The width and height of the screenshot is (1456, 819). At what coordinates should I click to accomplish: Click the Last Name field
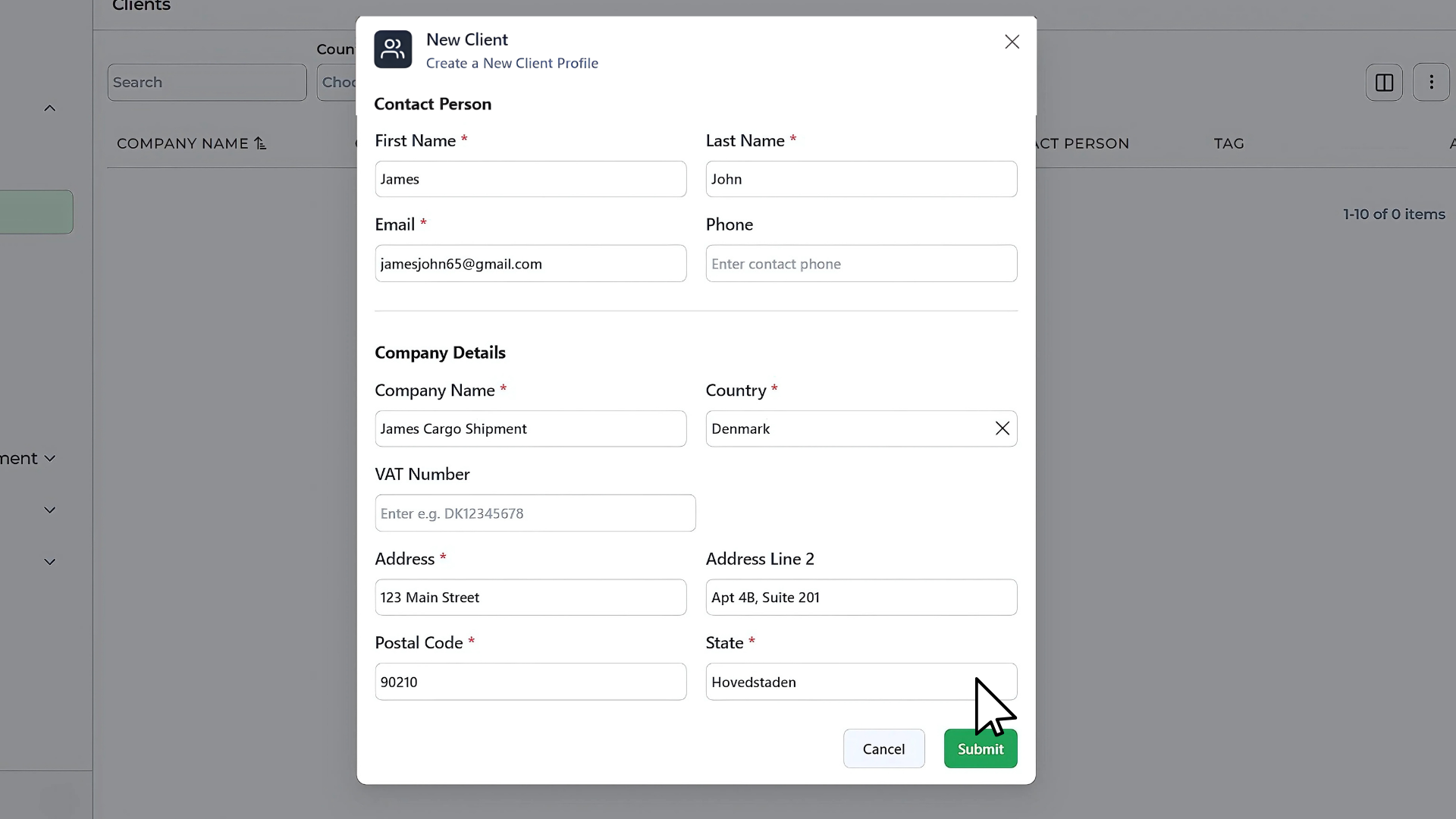tap(861, 179)
